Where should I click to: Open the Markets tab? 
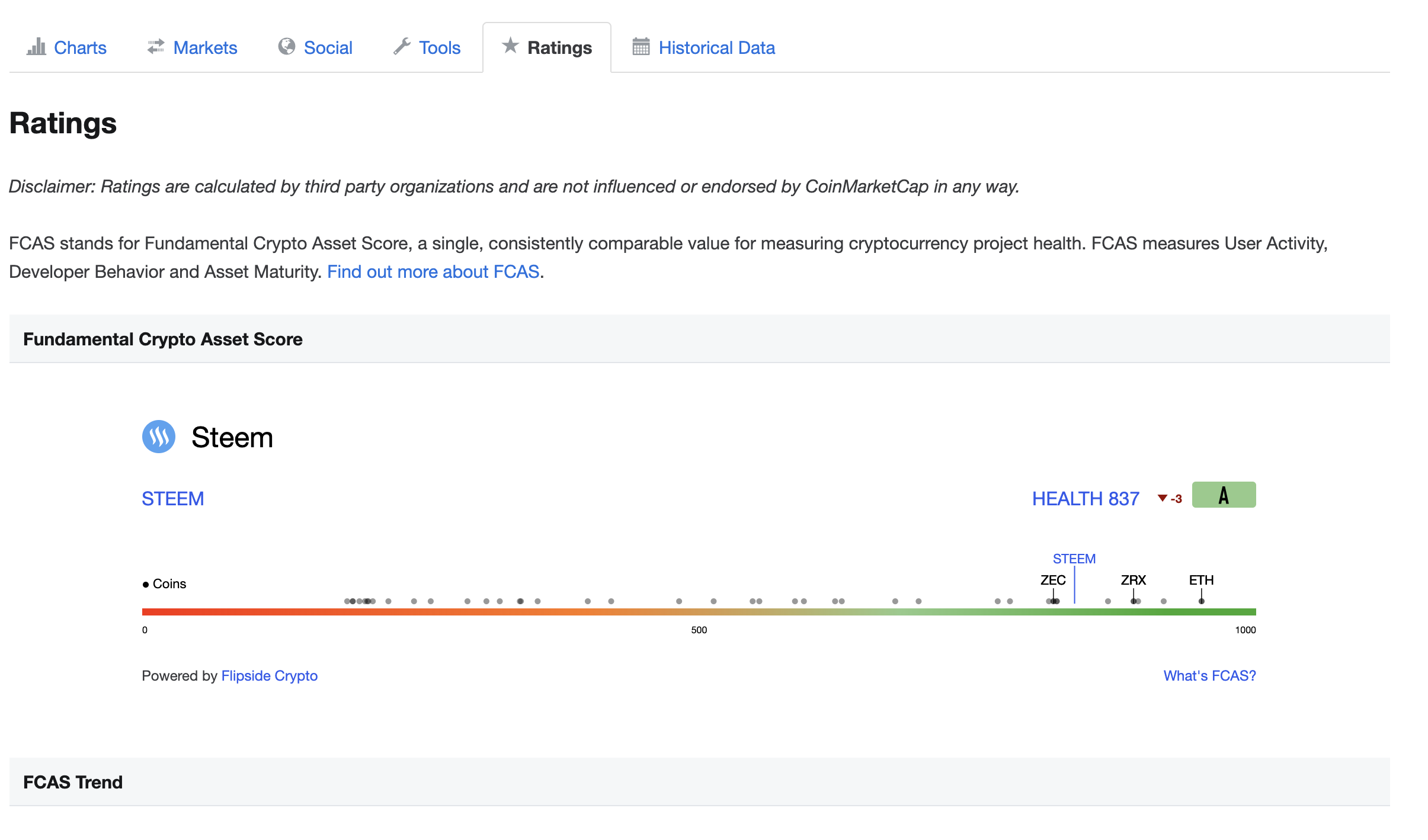coord(205,48)
